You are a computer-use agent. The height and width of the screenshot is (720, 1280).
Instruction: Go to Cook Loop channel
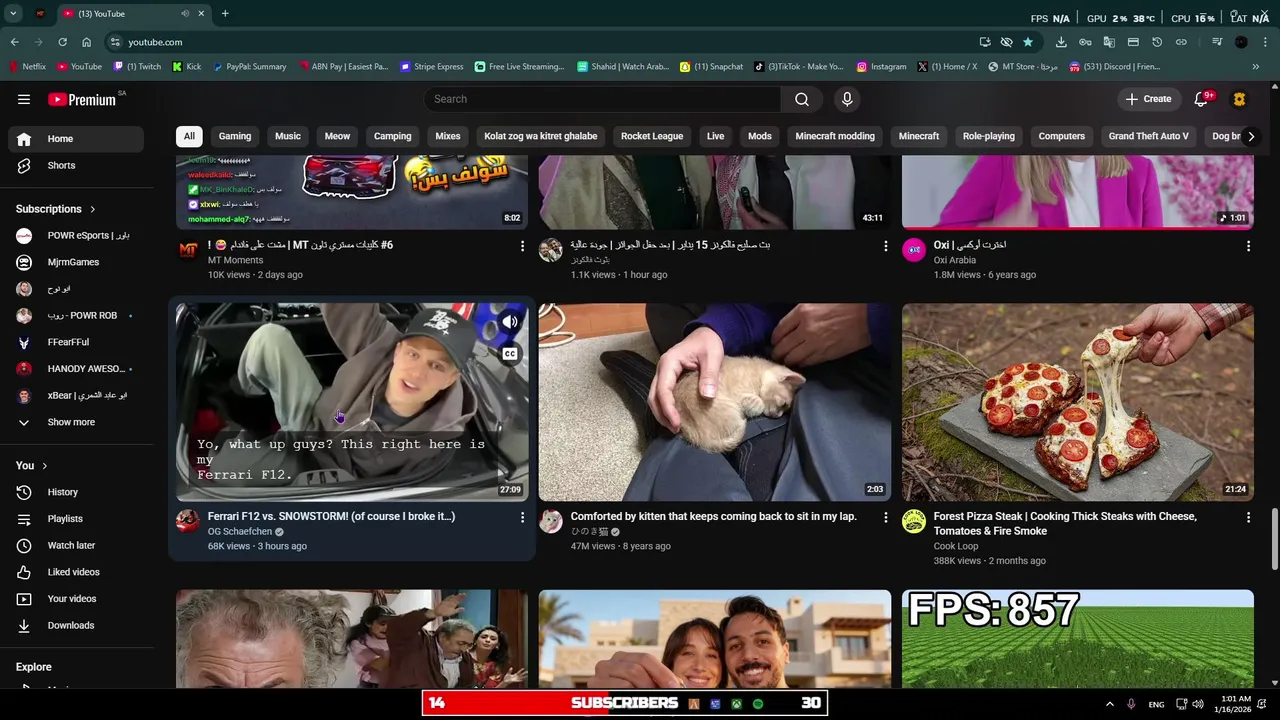click(x=956, y=546)
